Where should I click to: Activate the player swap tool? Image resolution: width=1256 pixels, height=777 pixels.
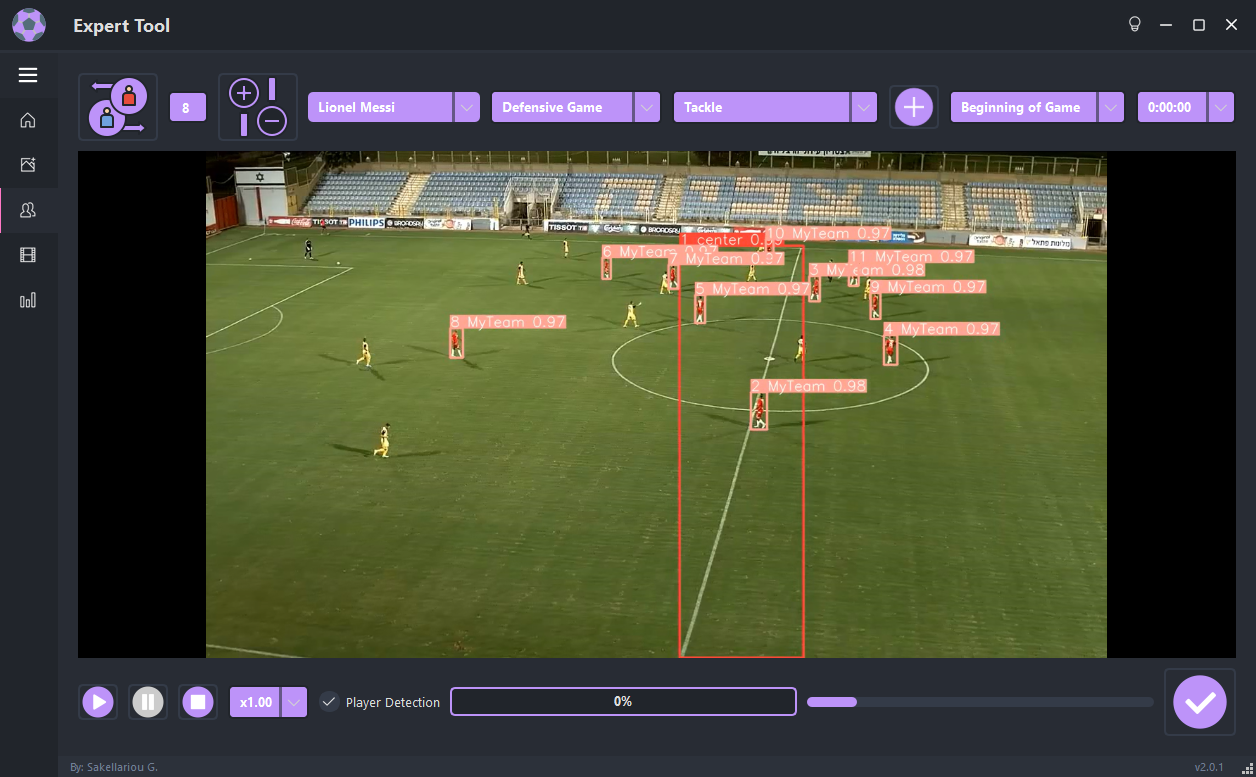coord(117,106)
